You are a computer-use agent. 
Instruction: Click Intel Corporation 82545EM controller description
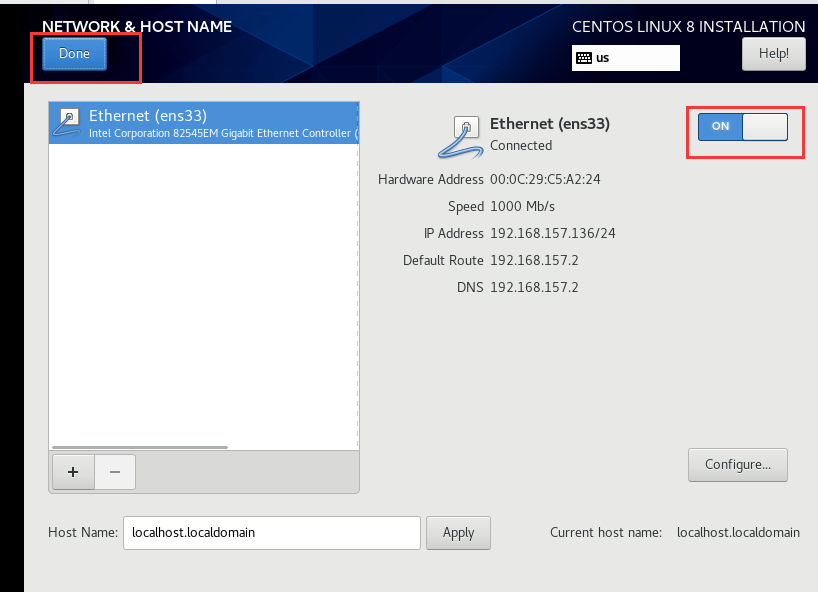click(x=223, y=134)
